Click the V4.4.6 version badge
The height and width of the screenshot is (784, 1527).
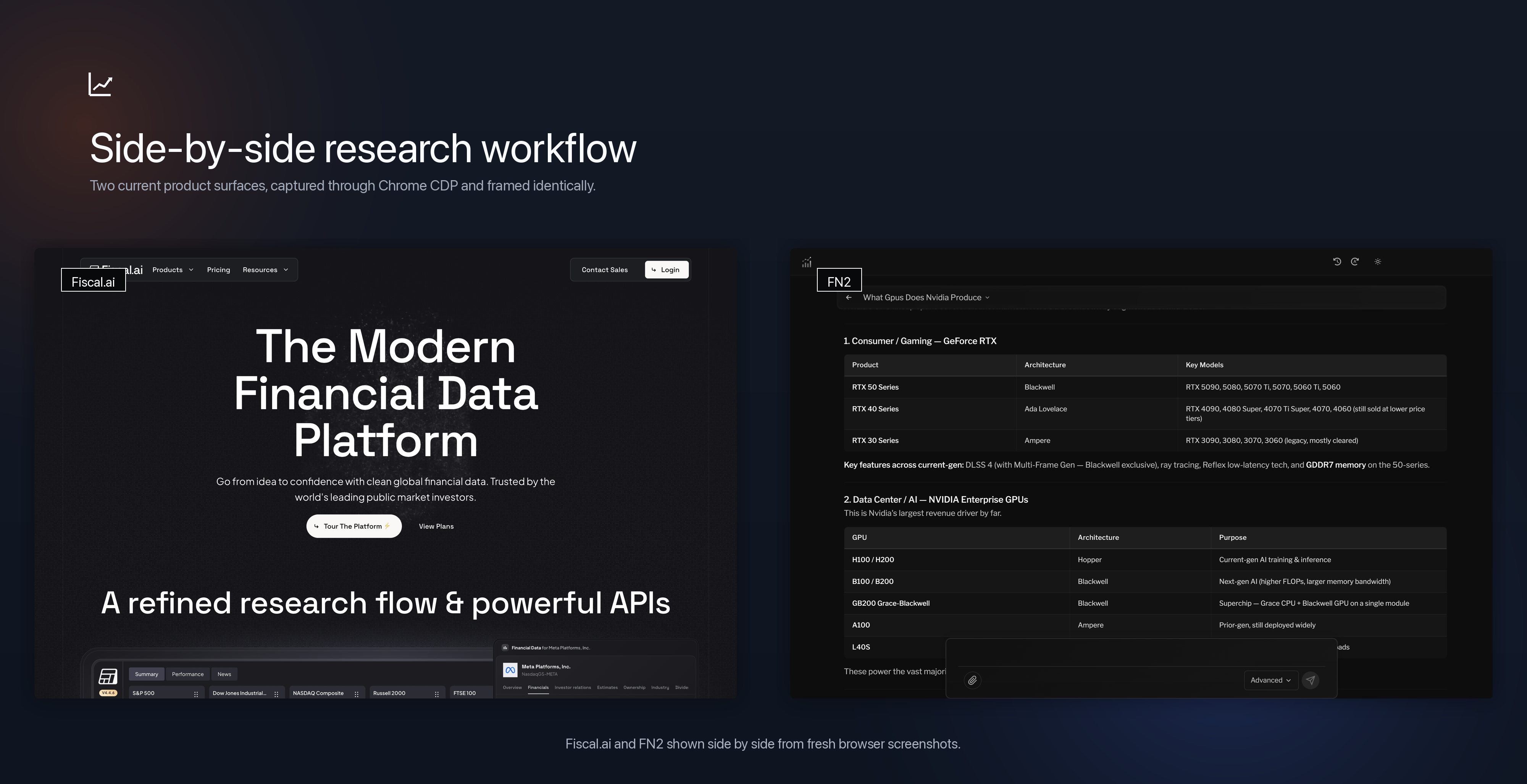pos(108,693)
